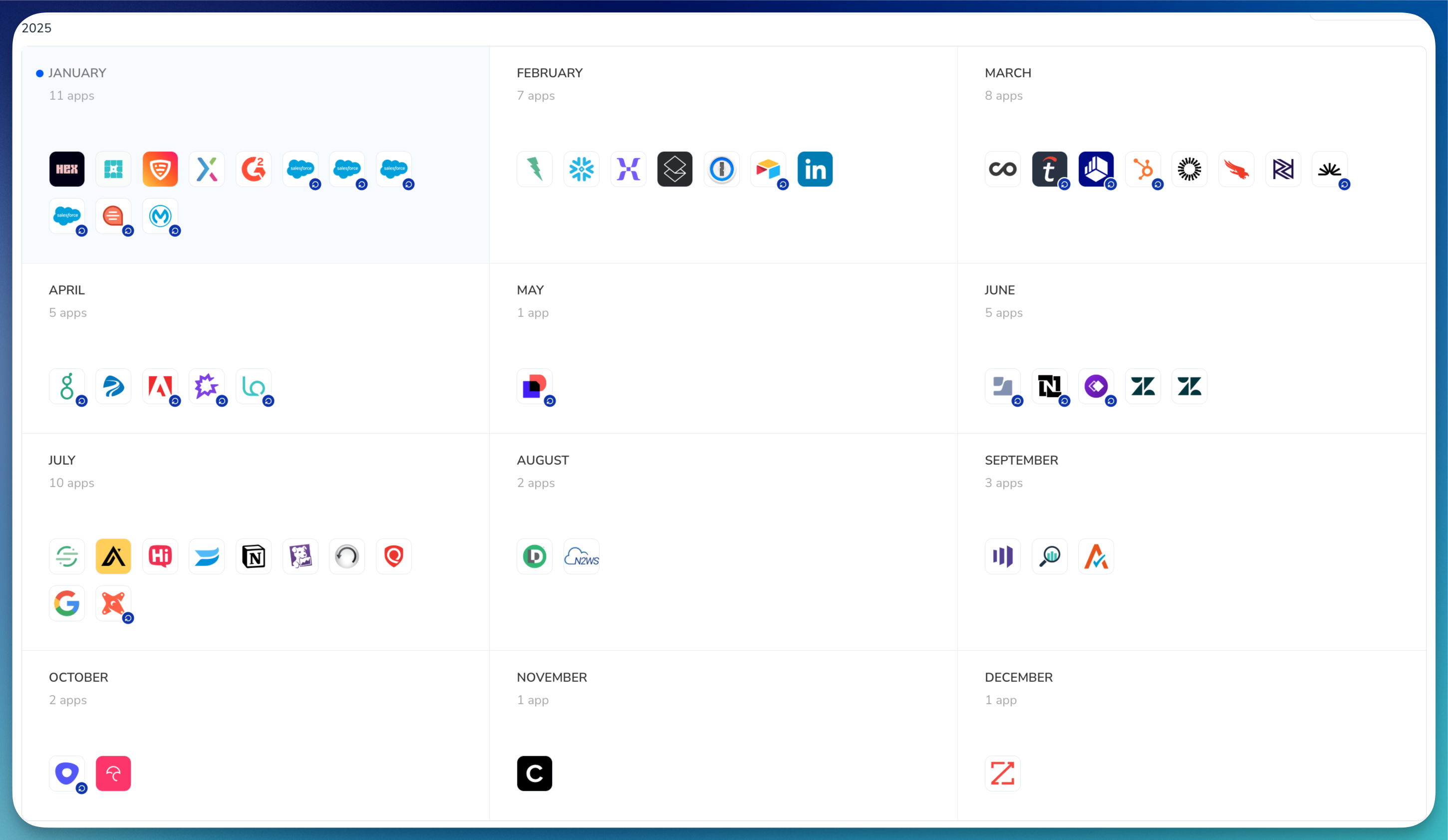Open the Outreach purple icon in October
Image resolution: width=1448 pixels, height=840 pixels.
tap(67, 773)
